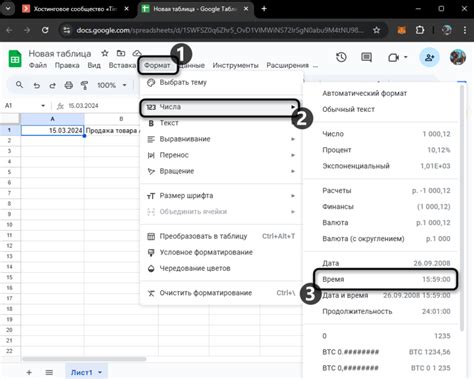The width and height of the screenshot is (474, 379).
Task: Click the move to folder icon
Action: coord(121,53)
